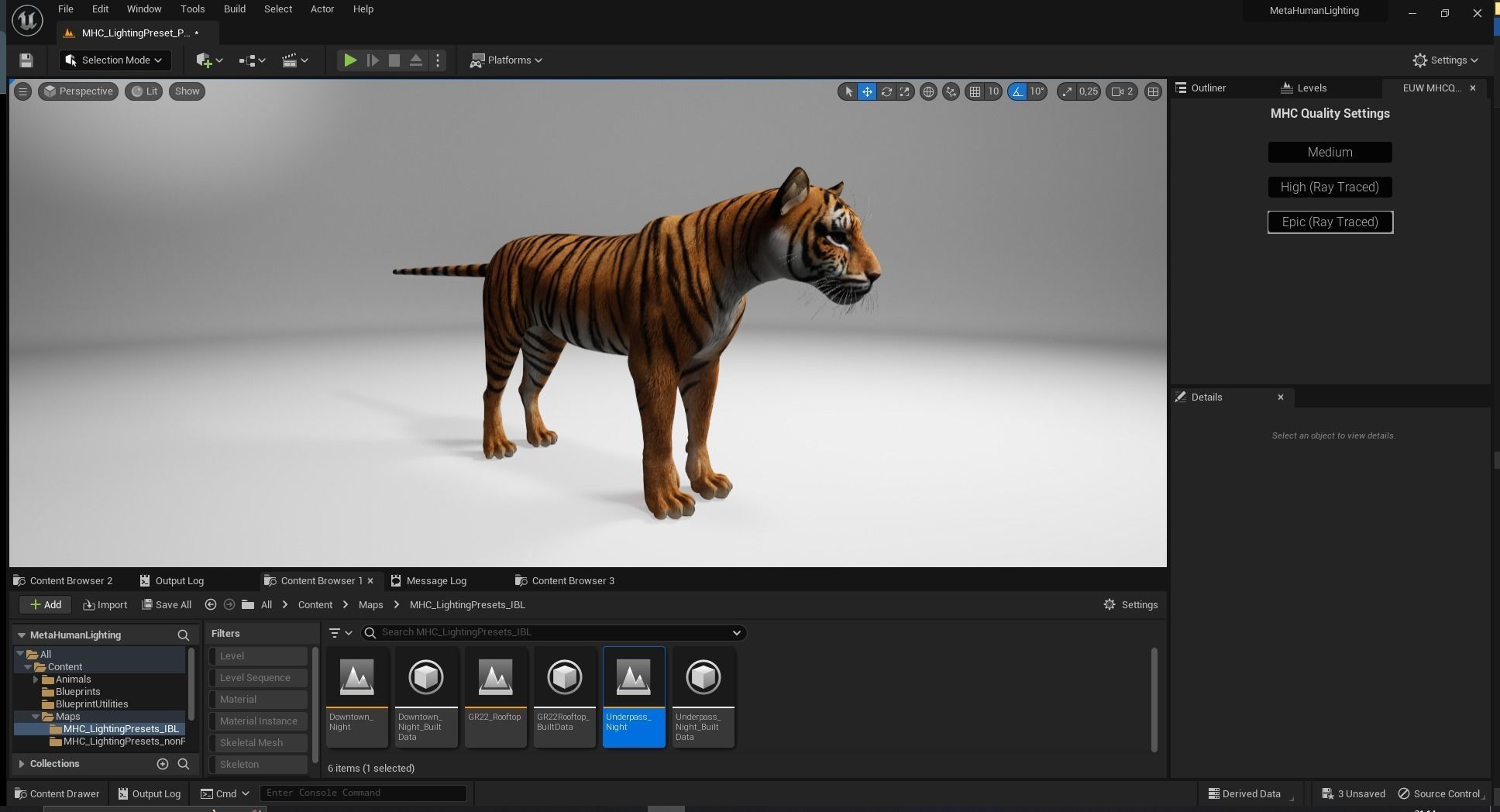Toggle the Material Instance filter

pyautogui.click(x=259, y=721)
